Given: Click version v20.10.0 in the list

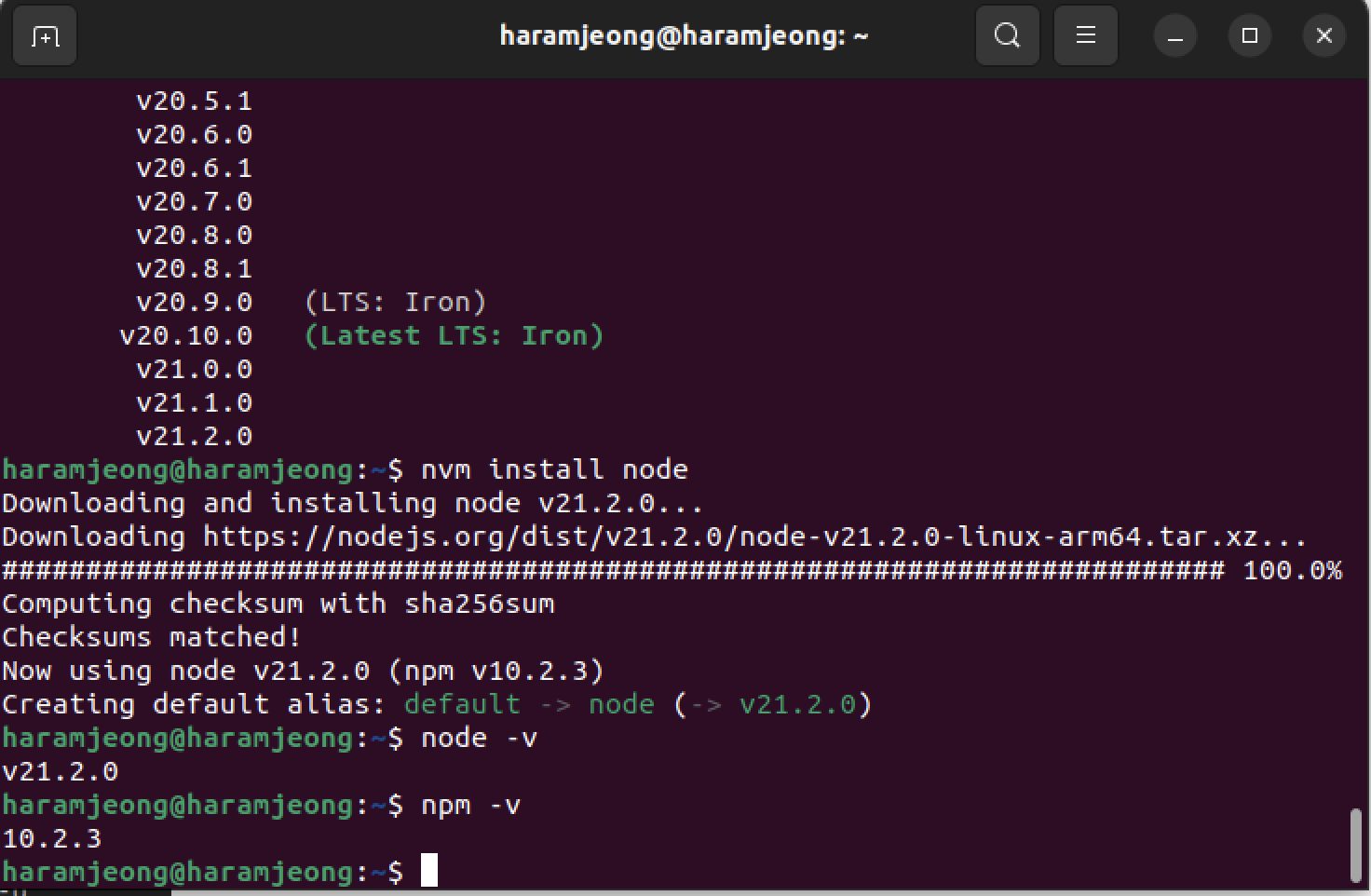Looking at the screenshot, I should pos(186,335).
